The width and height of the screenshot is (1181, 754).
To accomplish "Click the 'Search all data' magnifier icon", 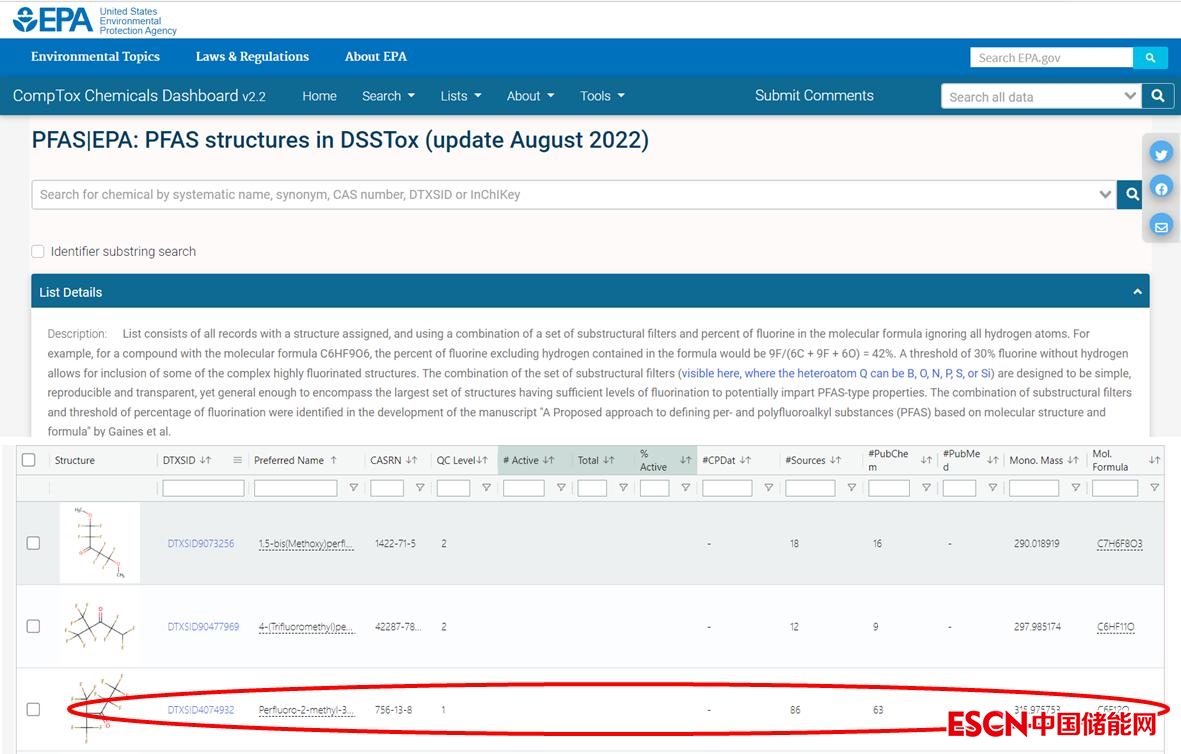I will point(1157,96).
